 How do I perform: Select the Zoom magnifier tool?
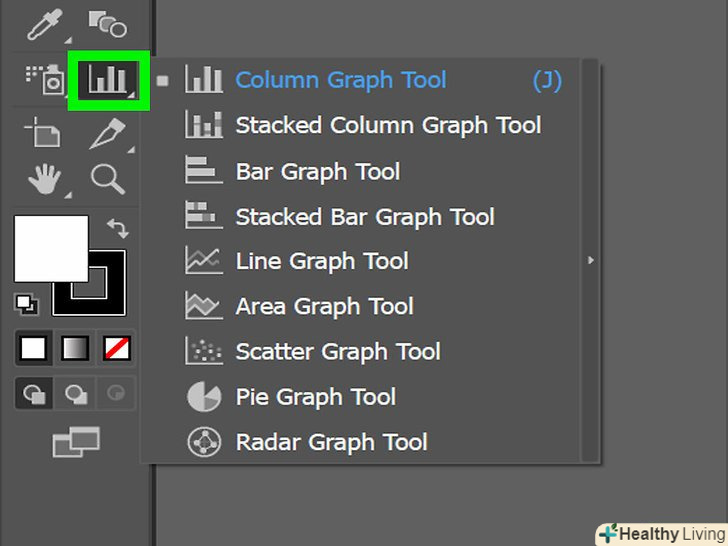(x=106, y=180)
